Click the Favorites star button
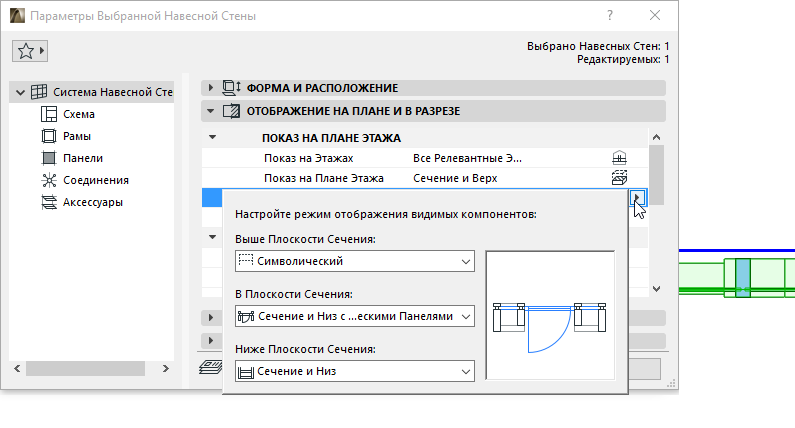Viewport: 795px width, 428px height. (30, 50)
